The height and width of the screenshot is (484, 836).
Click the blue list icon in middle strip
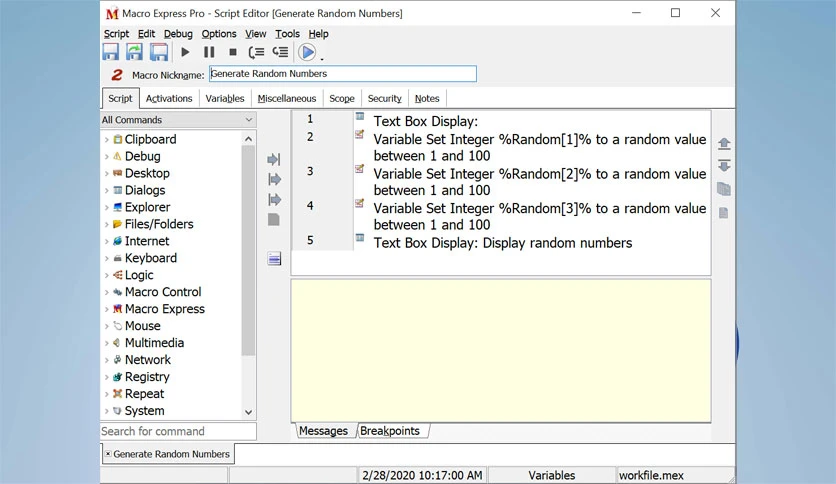(x=274, y=259)
